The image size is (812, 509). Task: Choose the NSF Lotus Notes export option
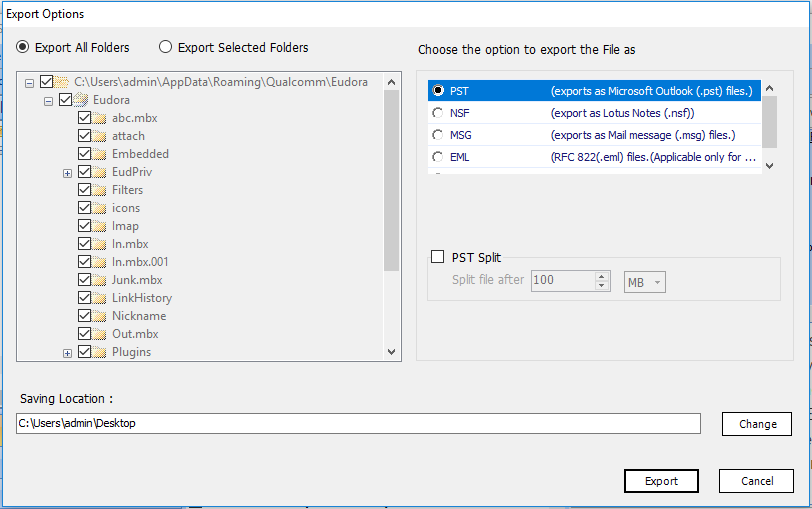point(438,113)
